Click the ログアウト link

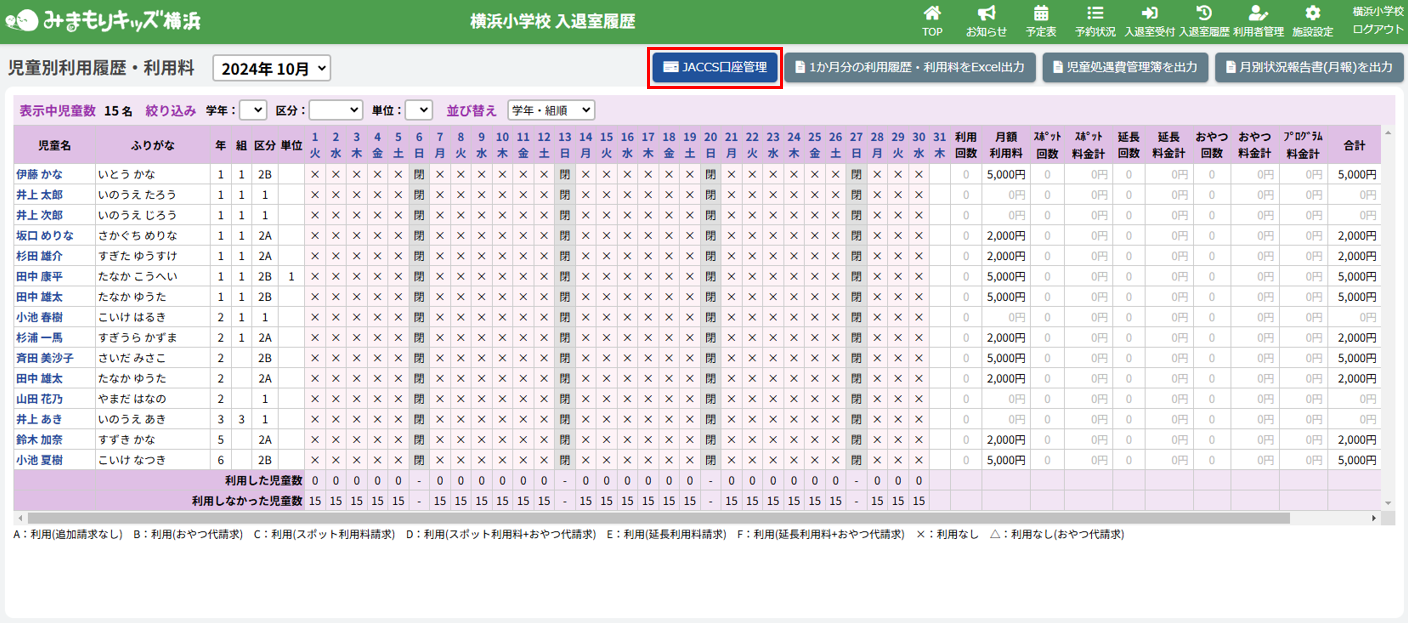pos(1377,30)
